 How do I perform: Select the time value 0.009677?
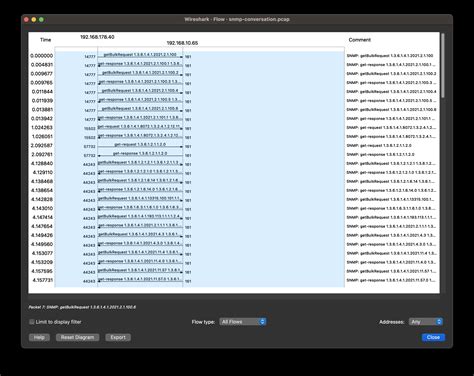pos(42,74)
